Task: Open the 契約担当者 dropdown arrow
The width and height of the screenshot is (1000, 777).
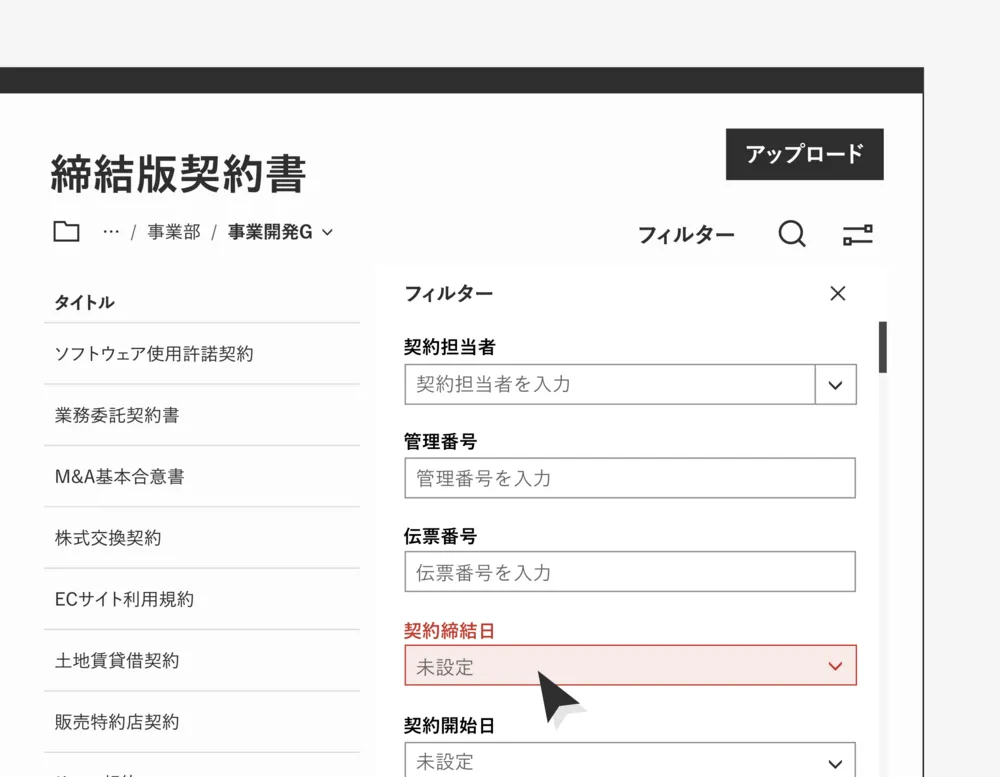Action: (x=836, y=385)
